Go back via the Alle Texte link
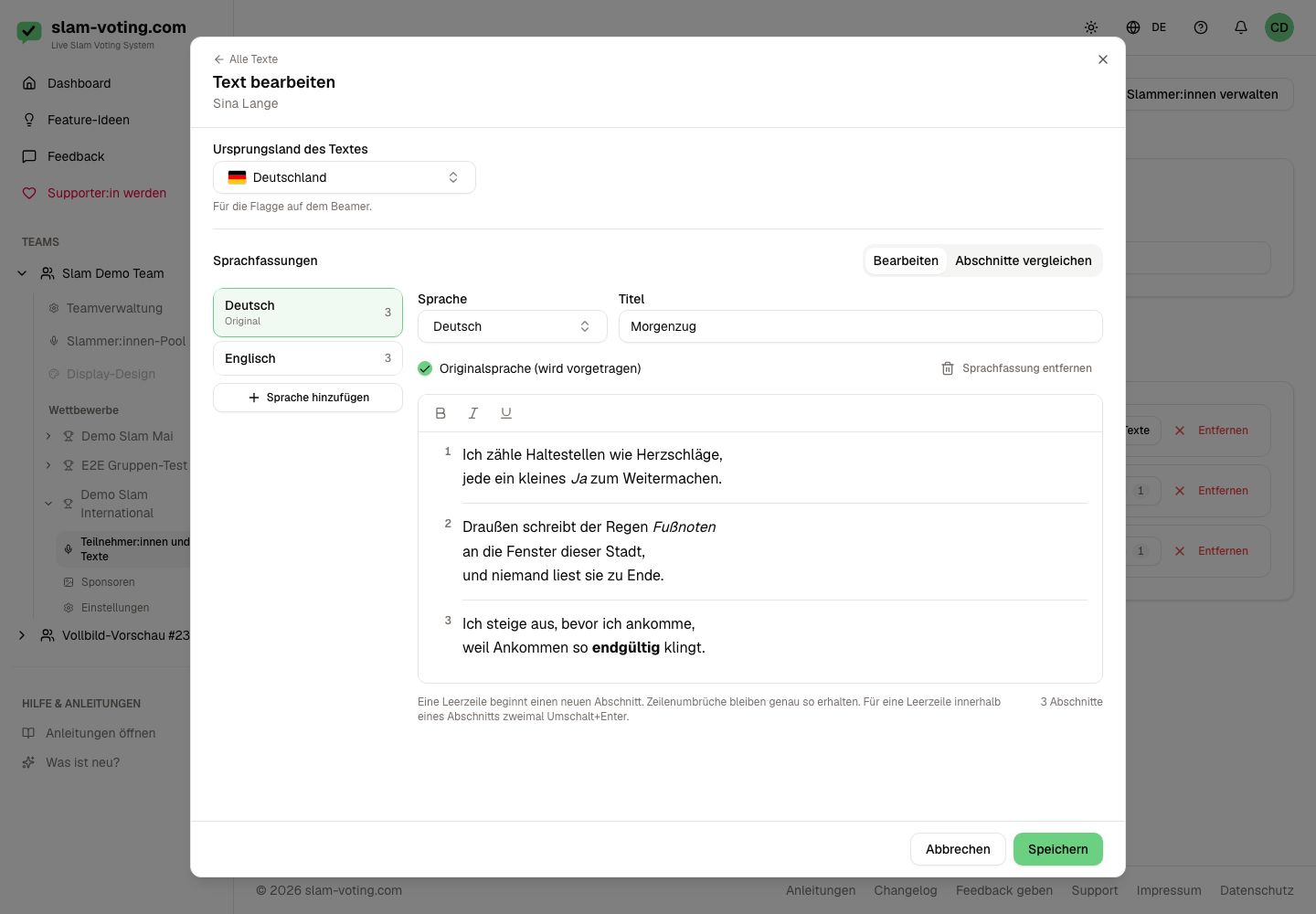 (x=246, y=59)
